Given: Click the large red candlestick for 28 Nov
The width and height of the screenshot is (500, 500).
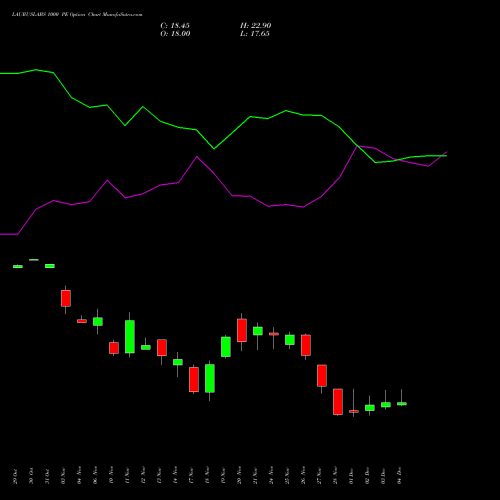Looking at the screenshot, I should pos(338,402).
